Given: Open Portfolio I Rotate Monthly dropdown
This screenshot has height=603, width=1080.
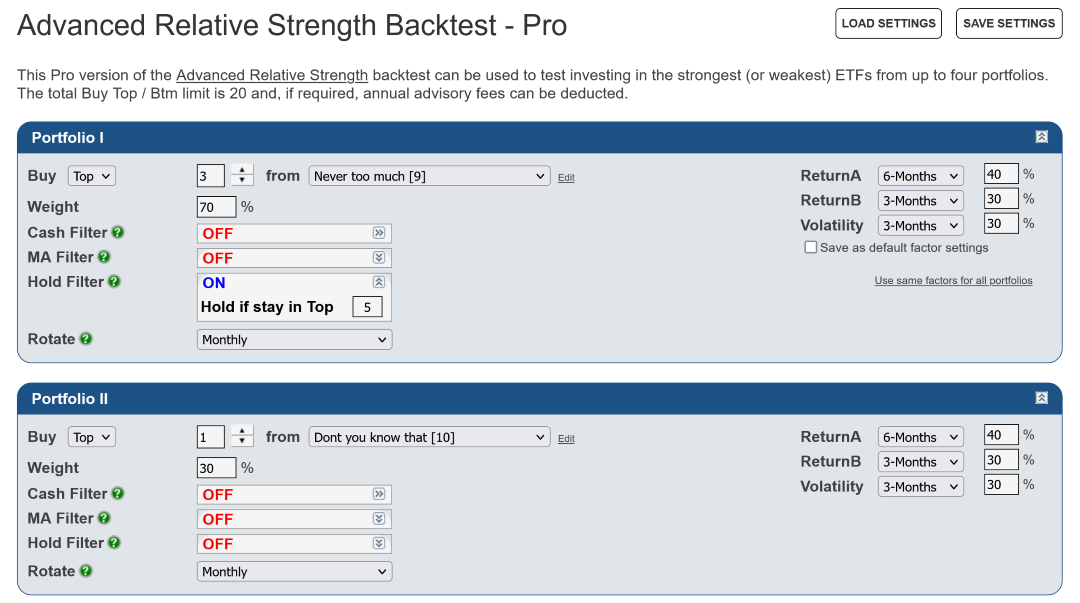Looking at the screenshot, I should [294, 340].
